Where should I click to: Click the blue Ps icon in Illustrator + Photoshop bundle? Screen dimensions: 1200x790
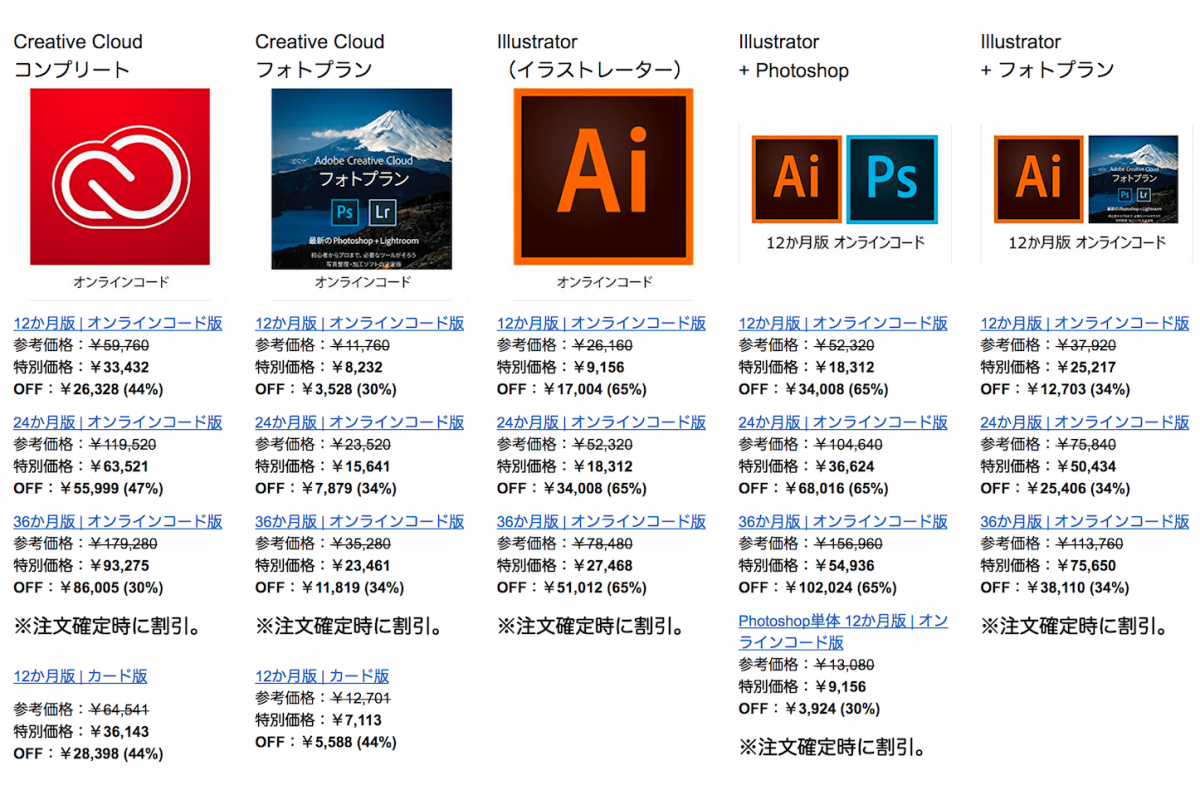pos(893,179)
